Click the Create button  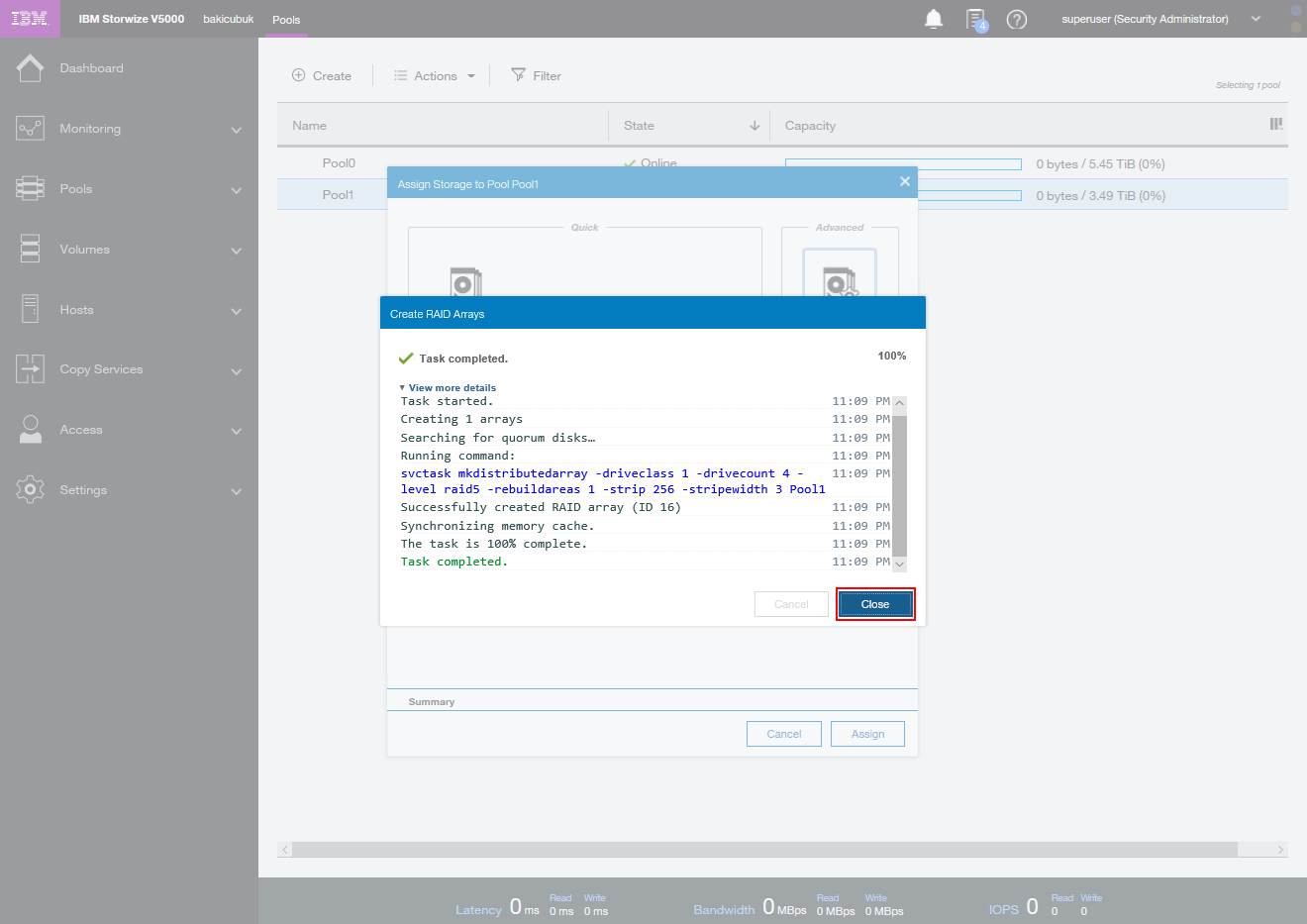(x=322, y=75)
